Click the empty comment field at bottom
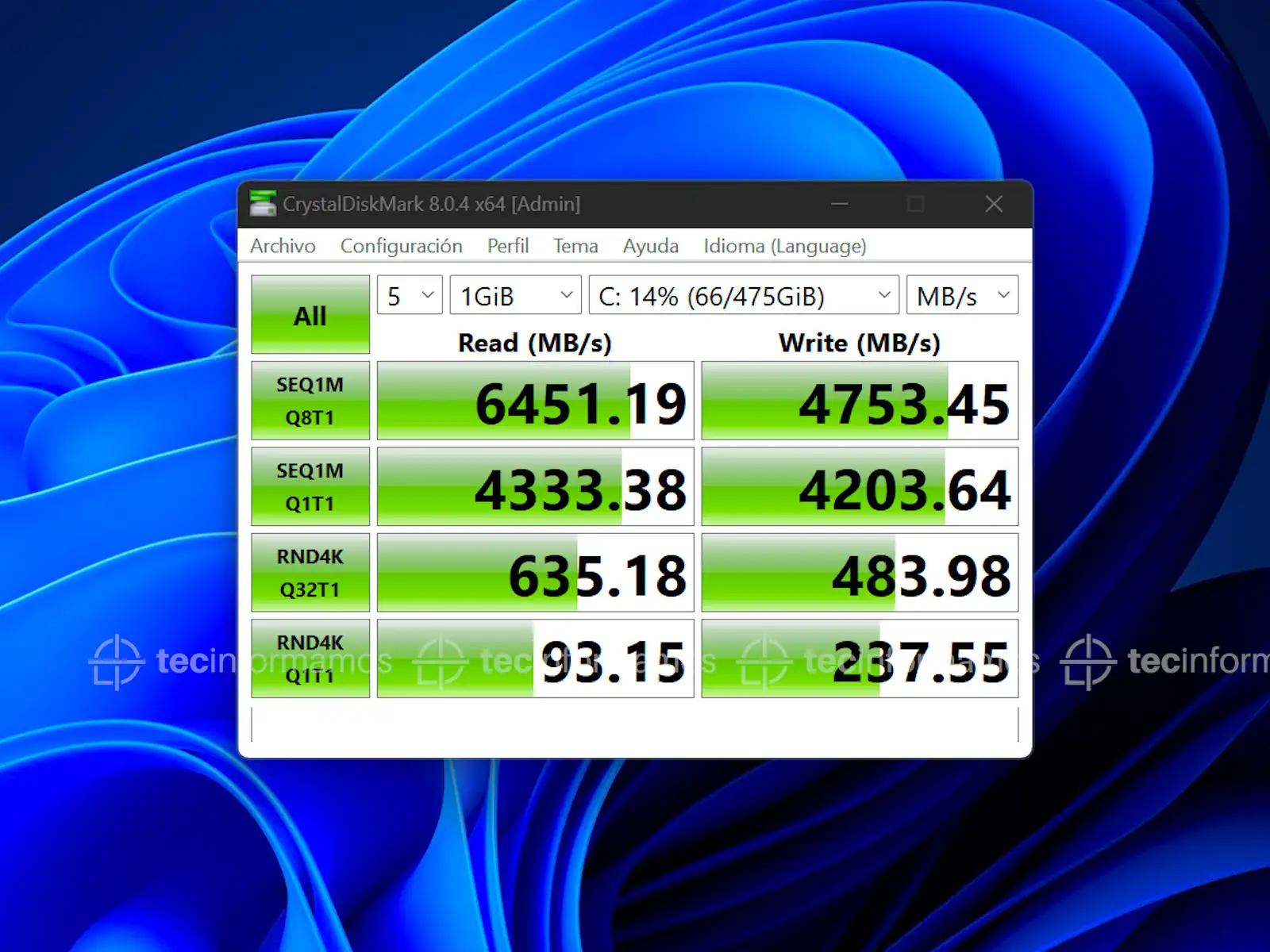Image resolution: width=1270 pixels, height=952 pixels. tap(634, 725)
